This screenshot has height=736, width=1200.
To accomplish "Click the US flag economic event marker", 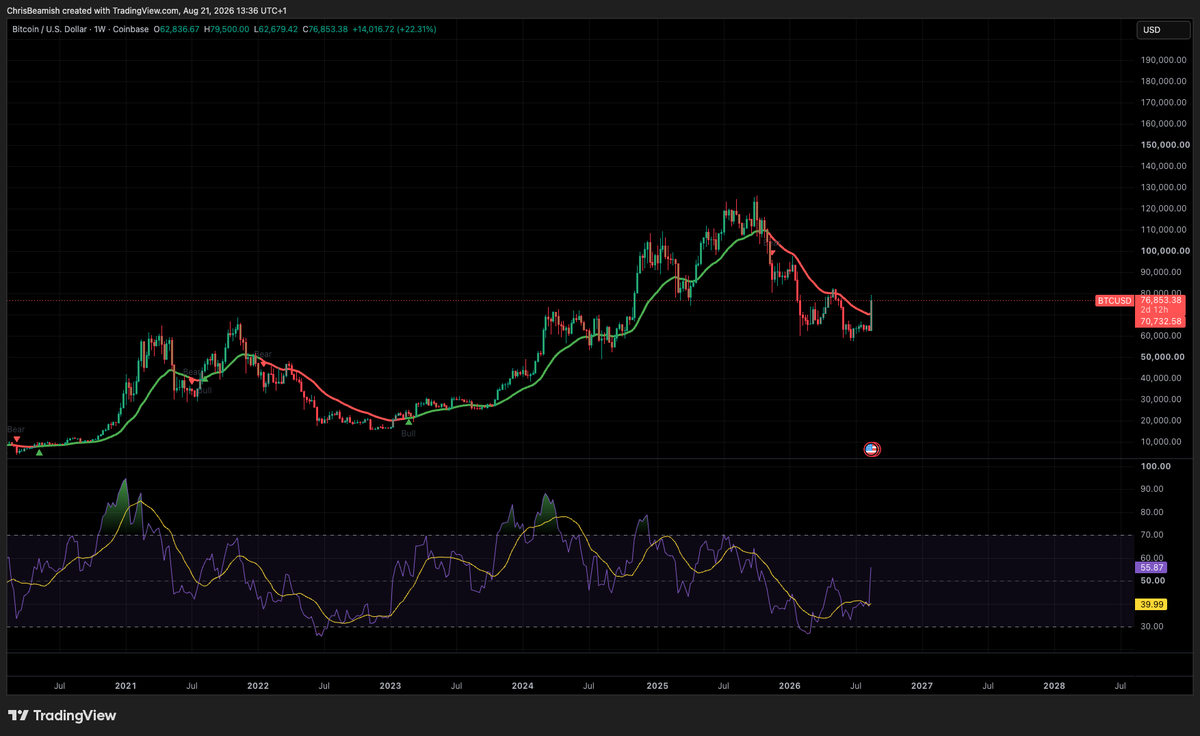I will (871, 449).
